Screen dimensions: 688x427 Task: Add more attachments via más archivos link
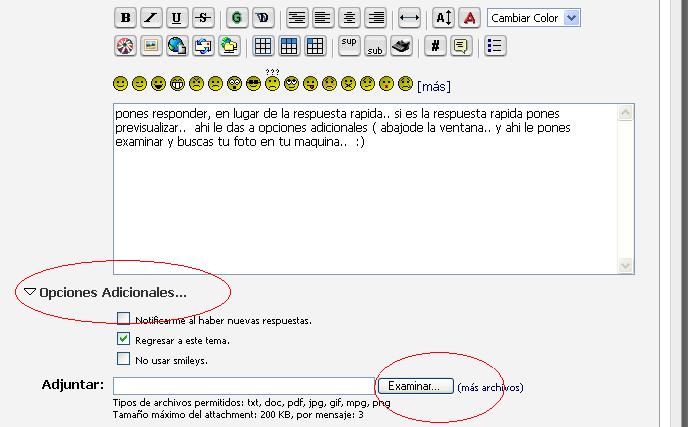pyautogui.click(x=490, y=388)
